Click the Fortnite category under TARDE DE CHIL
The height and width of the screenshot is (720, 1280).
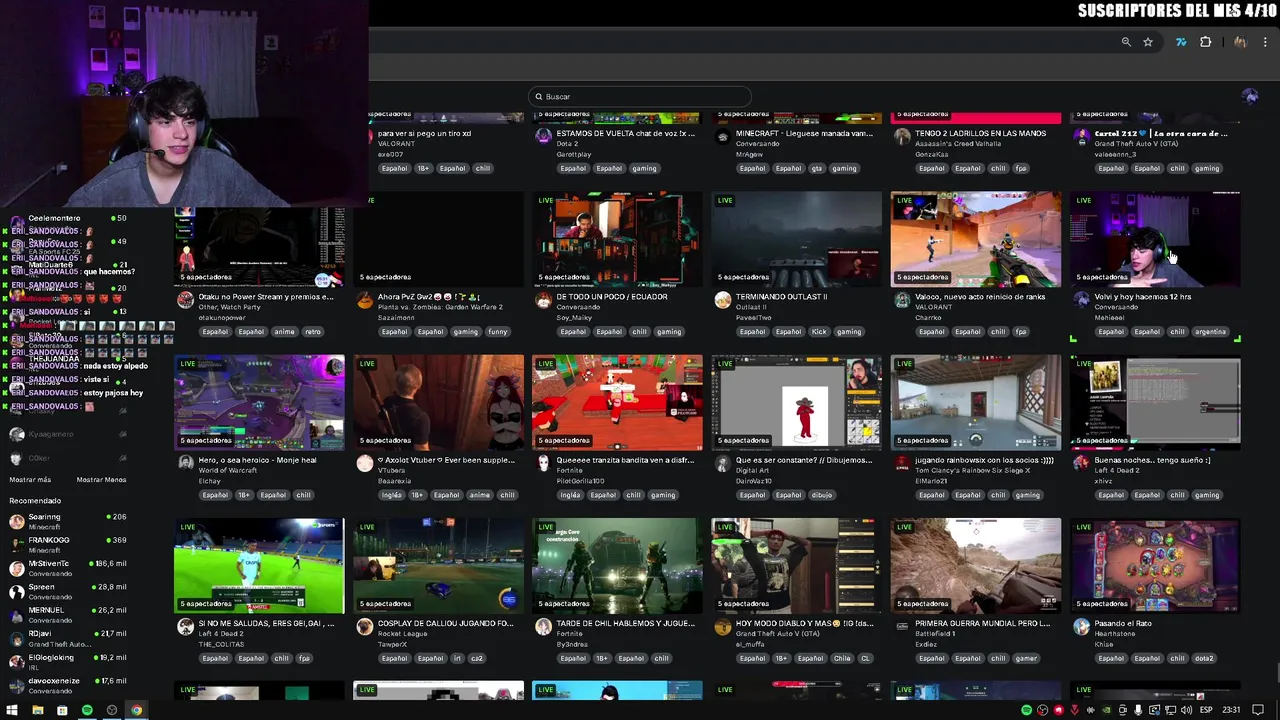click(570, 634)
